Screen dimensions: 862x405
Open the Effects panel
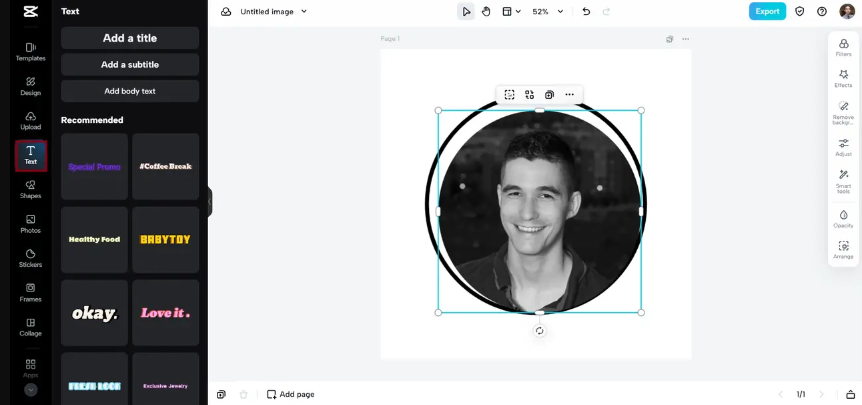(843, 79)
